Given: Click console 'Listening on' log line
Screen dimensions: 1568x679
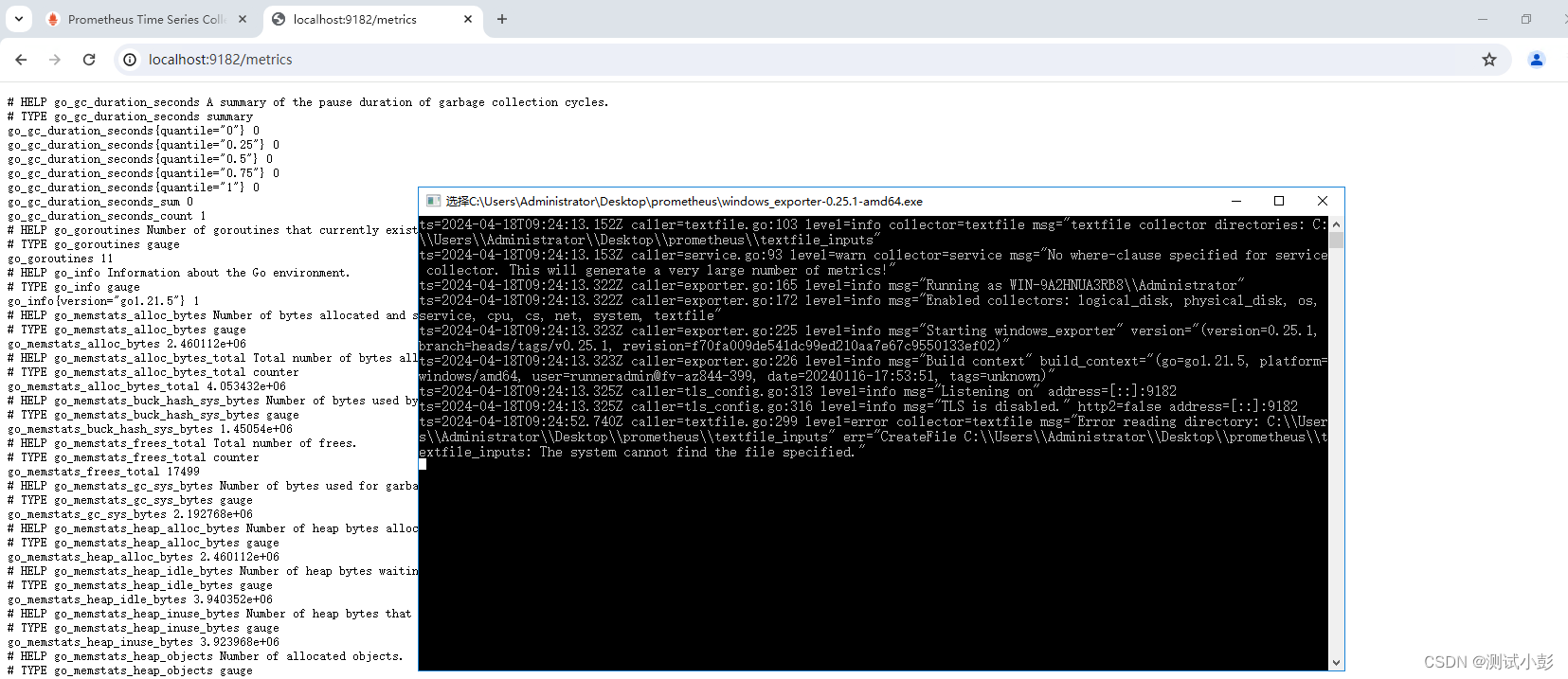Looking at the screenshot, I should 798,391.
